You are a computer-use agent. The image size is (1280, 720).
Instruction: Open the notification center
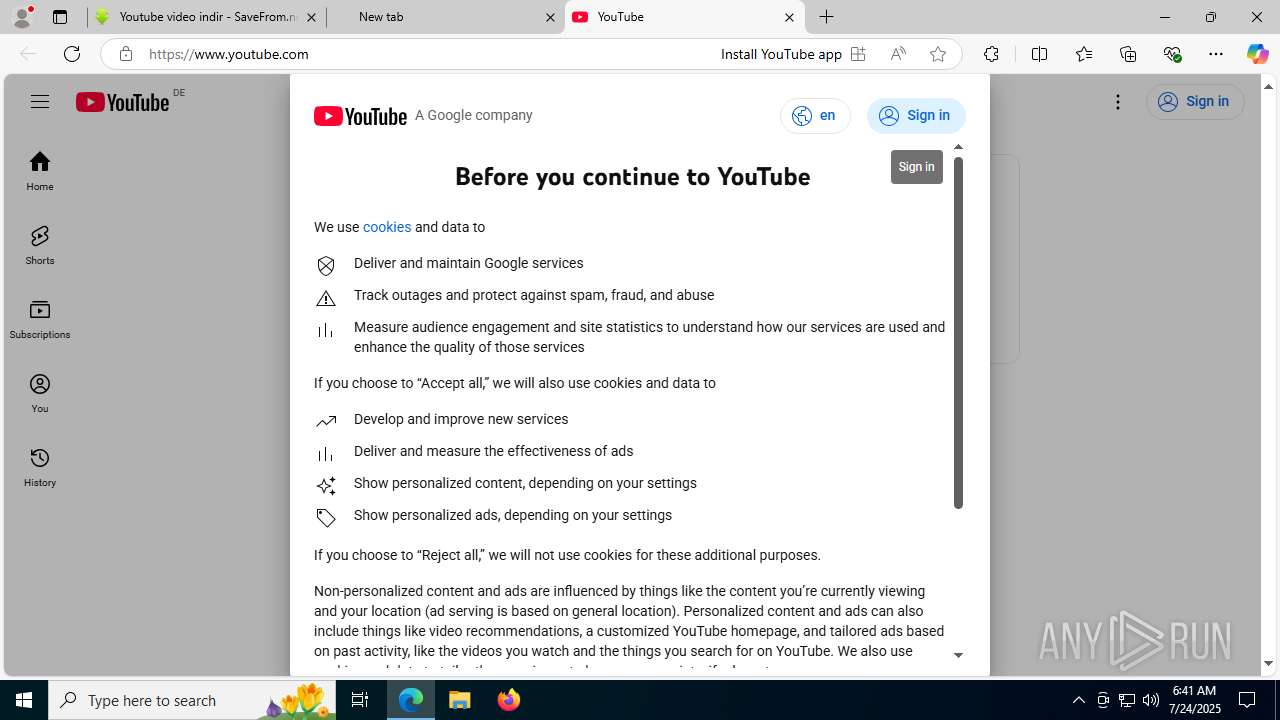(1247, 700)
